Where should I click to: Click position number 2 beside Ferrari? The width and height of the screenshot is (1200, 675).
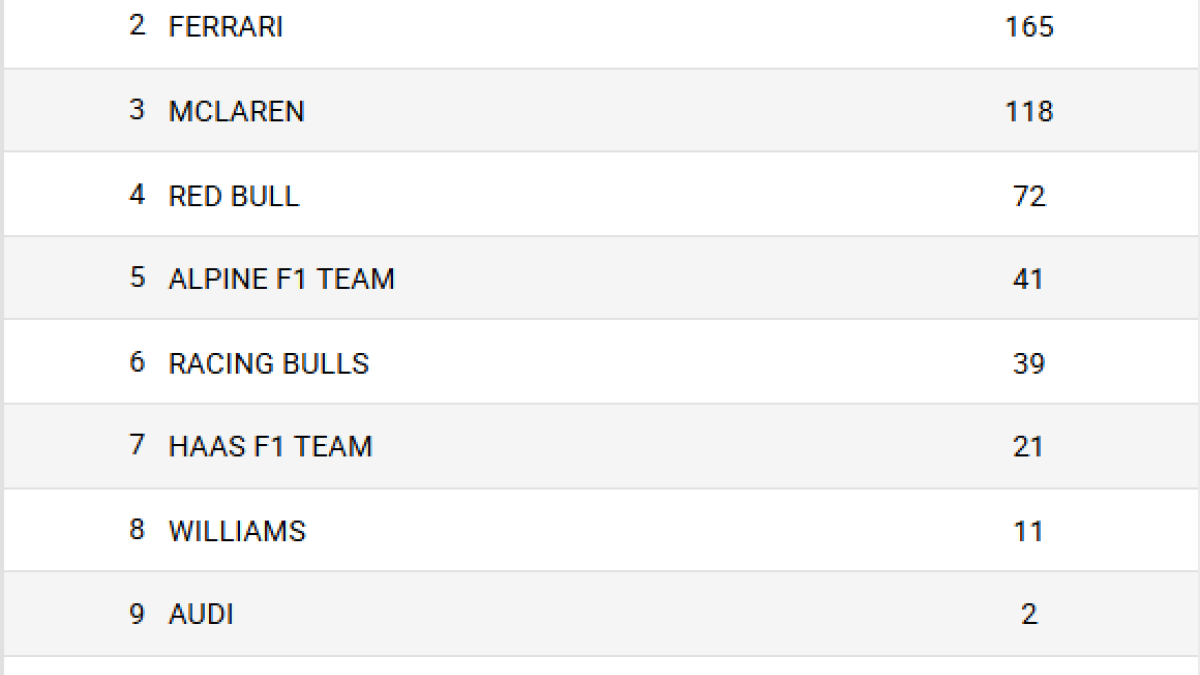coord(137,27)
